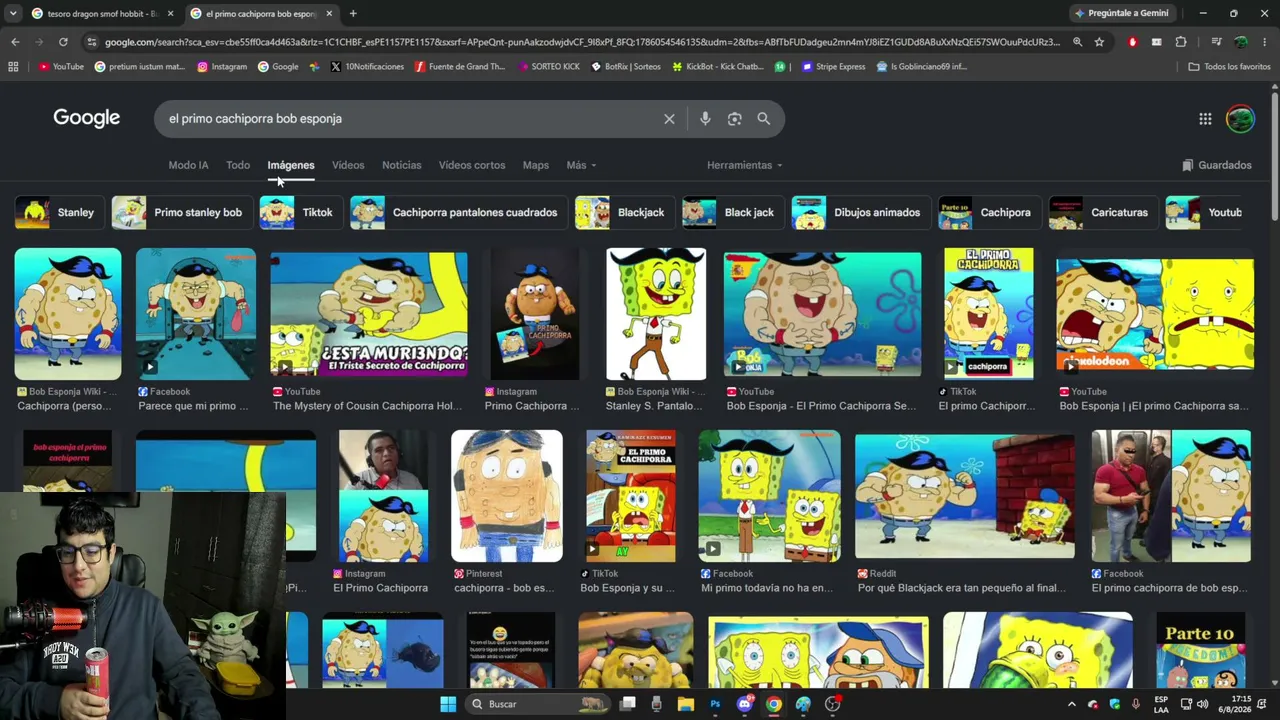Open the Herramientas tools dropdown
Image resolution: width=1280 pixels, height=720 pixels.
745,165
